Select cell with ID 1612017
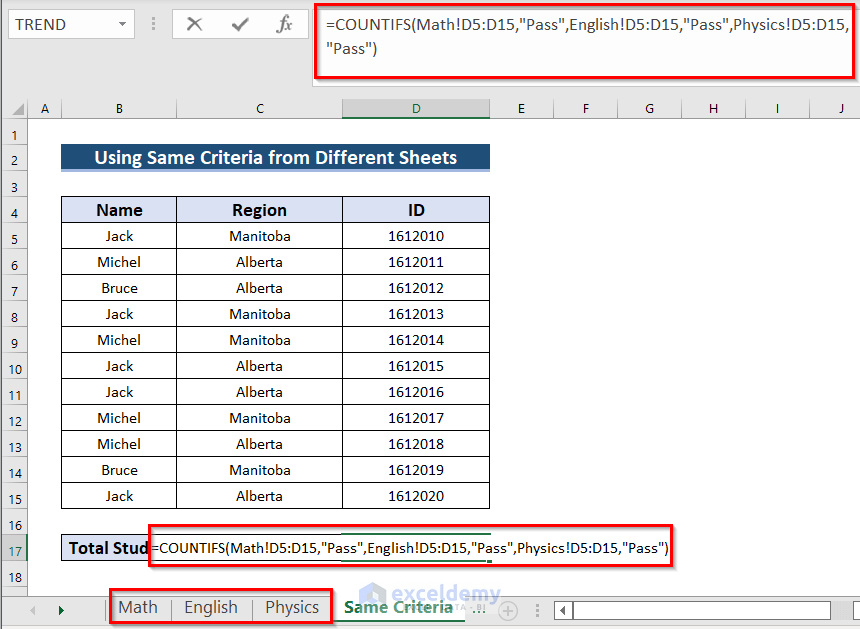The width and height of the screenshot is (860, 629). tap(416, 418)
